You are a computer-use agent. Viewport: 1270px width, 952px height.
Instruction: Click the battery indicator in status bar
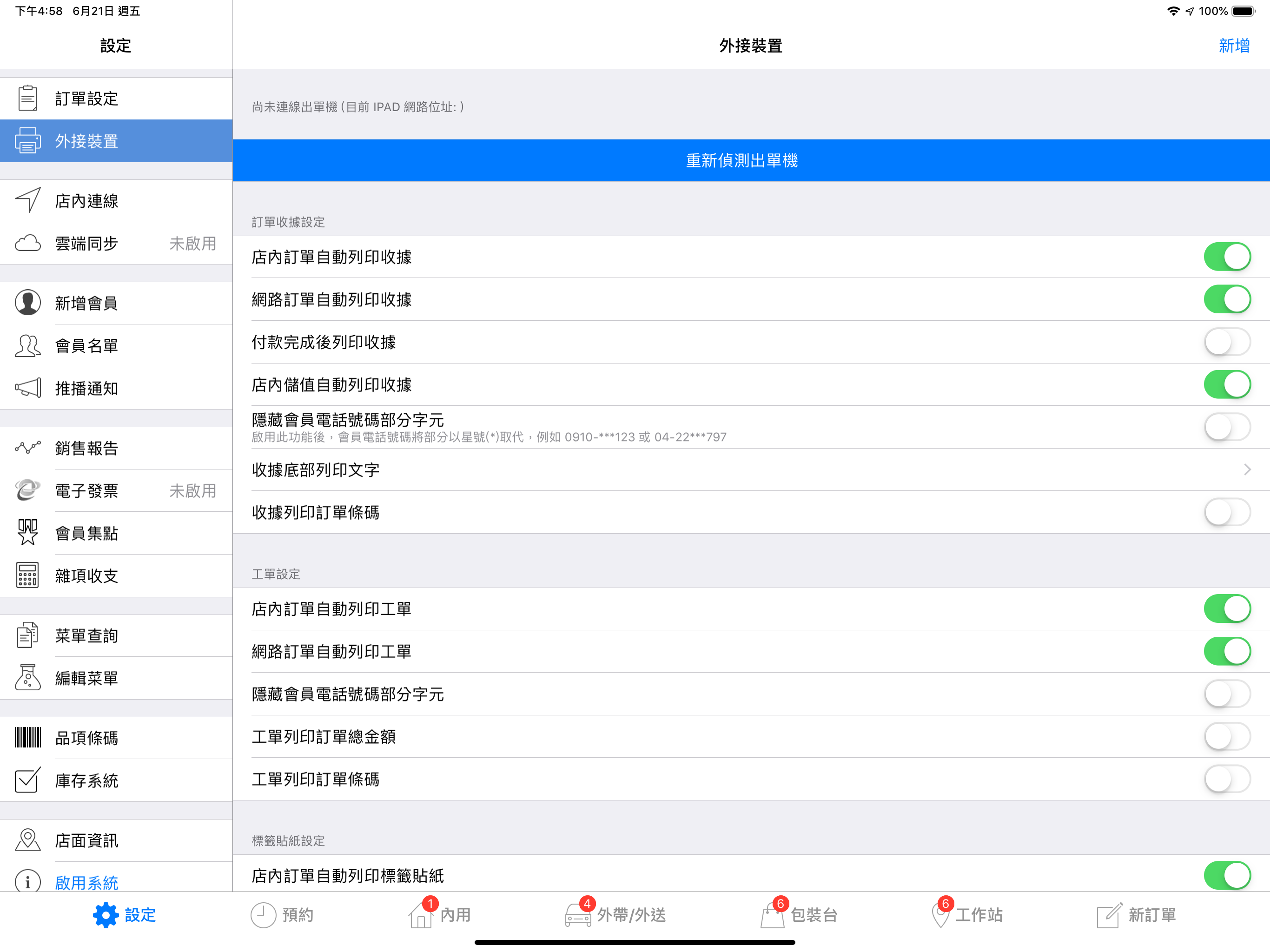pos(1243,11)
